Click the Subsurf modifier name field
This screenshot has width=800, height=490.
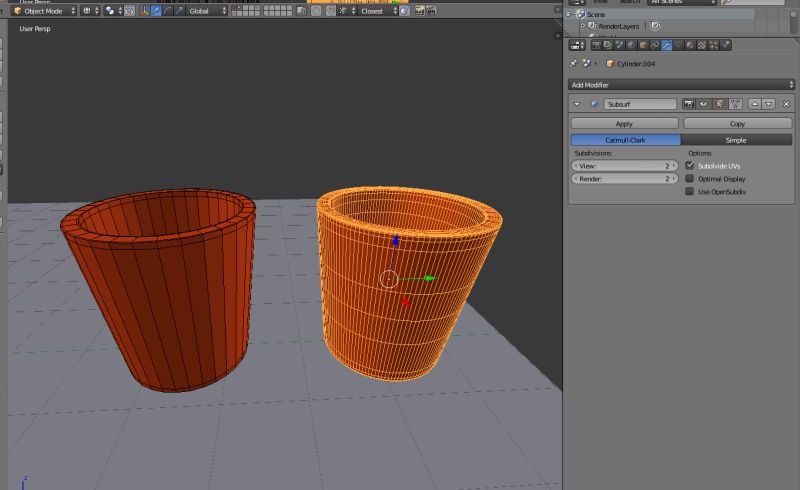coord(640,104)
